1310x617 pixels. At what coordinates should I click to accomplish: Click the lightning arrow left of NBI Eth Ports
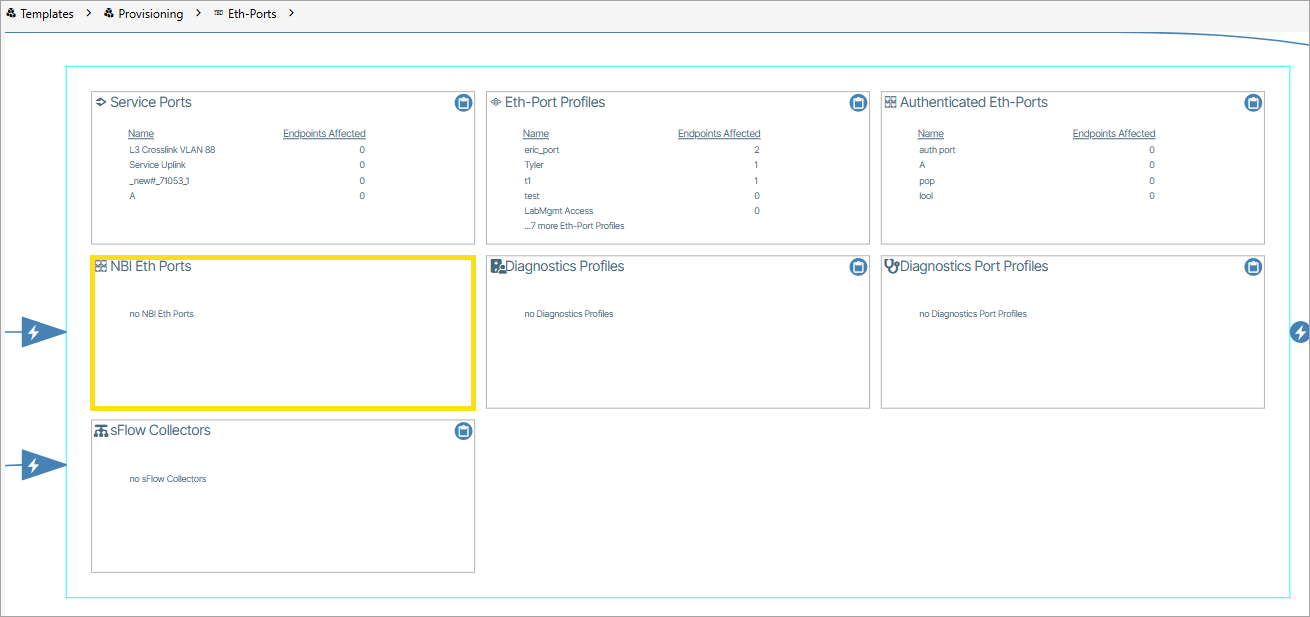[37, 332]
